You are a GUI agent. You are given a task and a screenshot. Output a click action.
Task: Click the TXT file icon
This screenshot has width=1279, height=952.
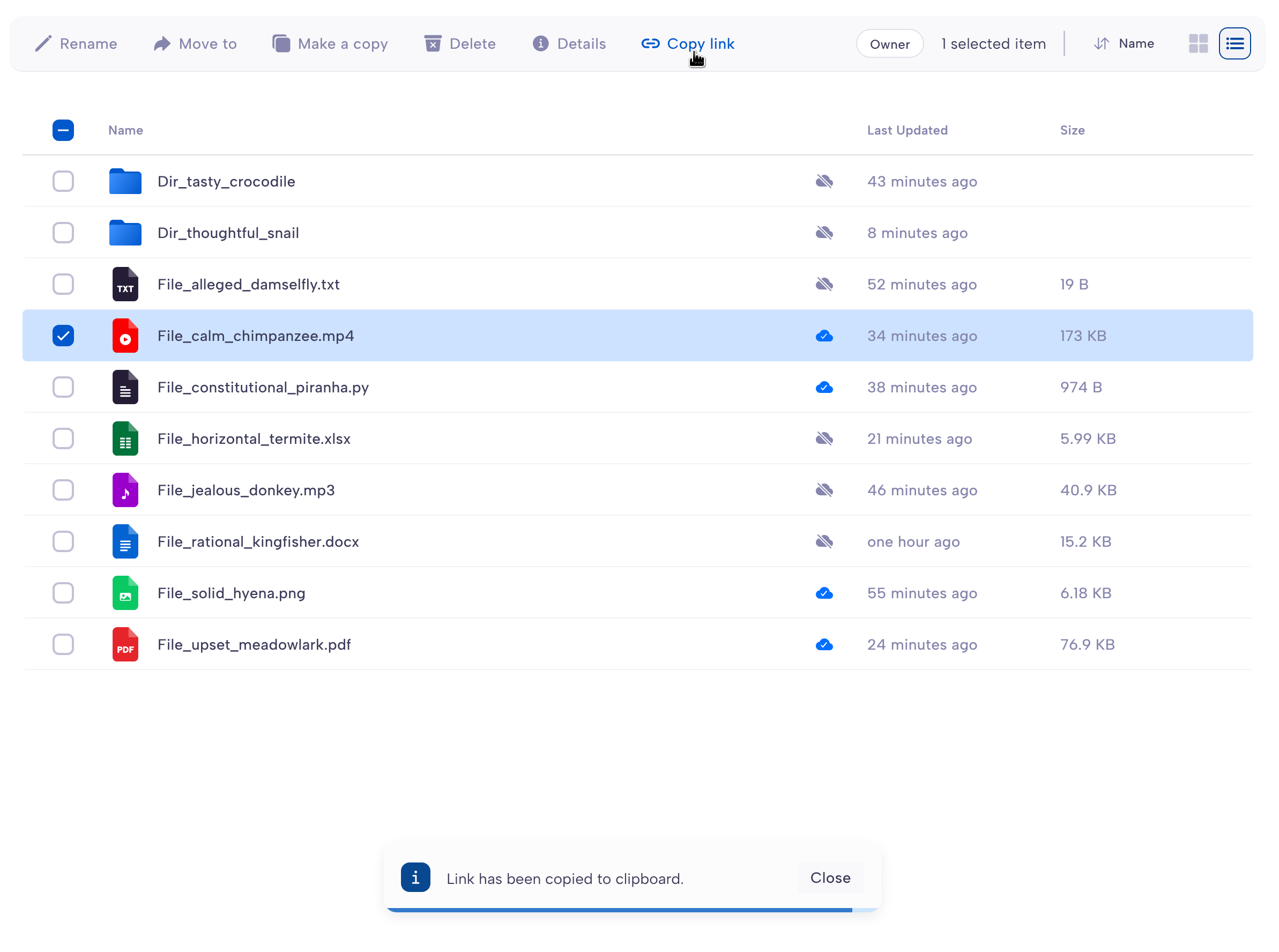click(125, 284)
